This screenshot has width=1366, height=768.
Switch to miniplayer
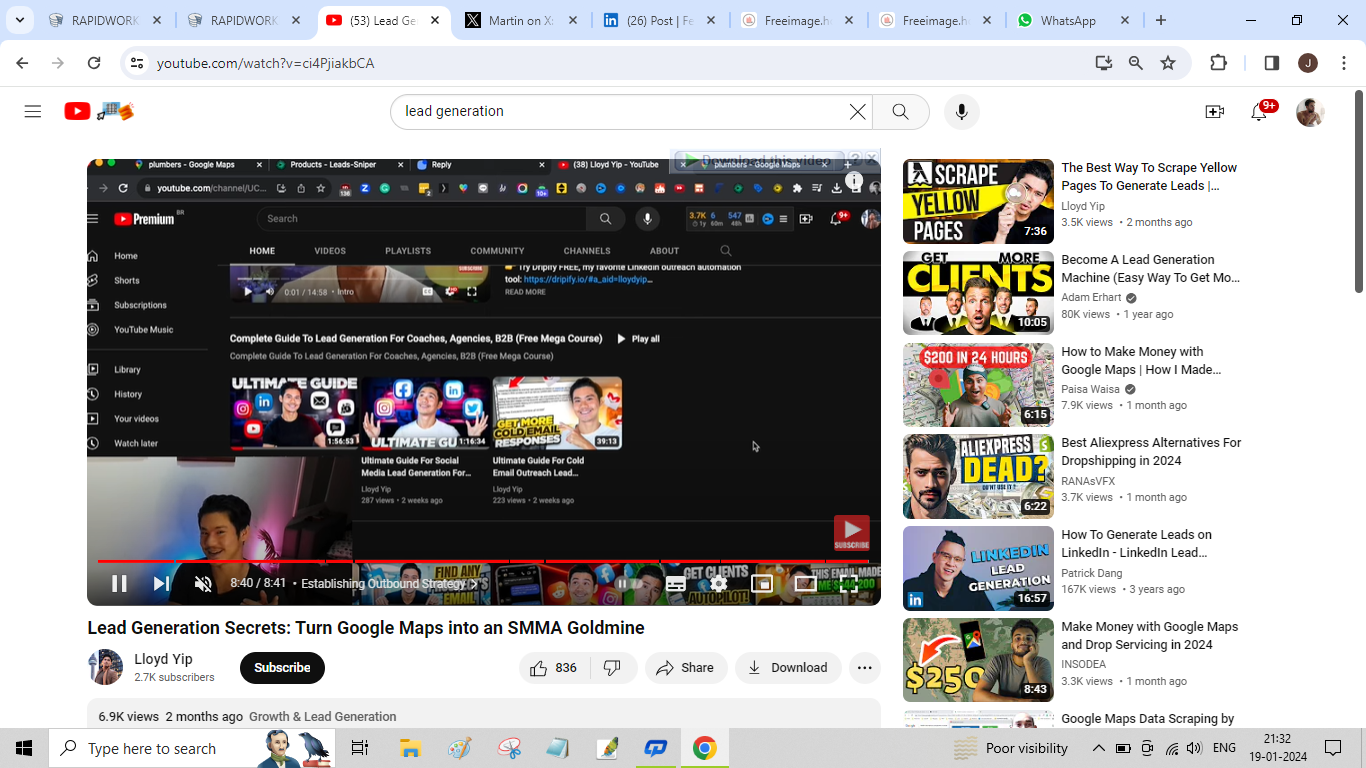pyautogui.click(x=762, y=584)
